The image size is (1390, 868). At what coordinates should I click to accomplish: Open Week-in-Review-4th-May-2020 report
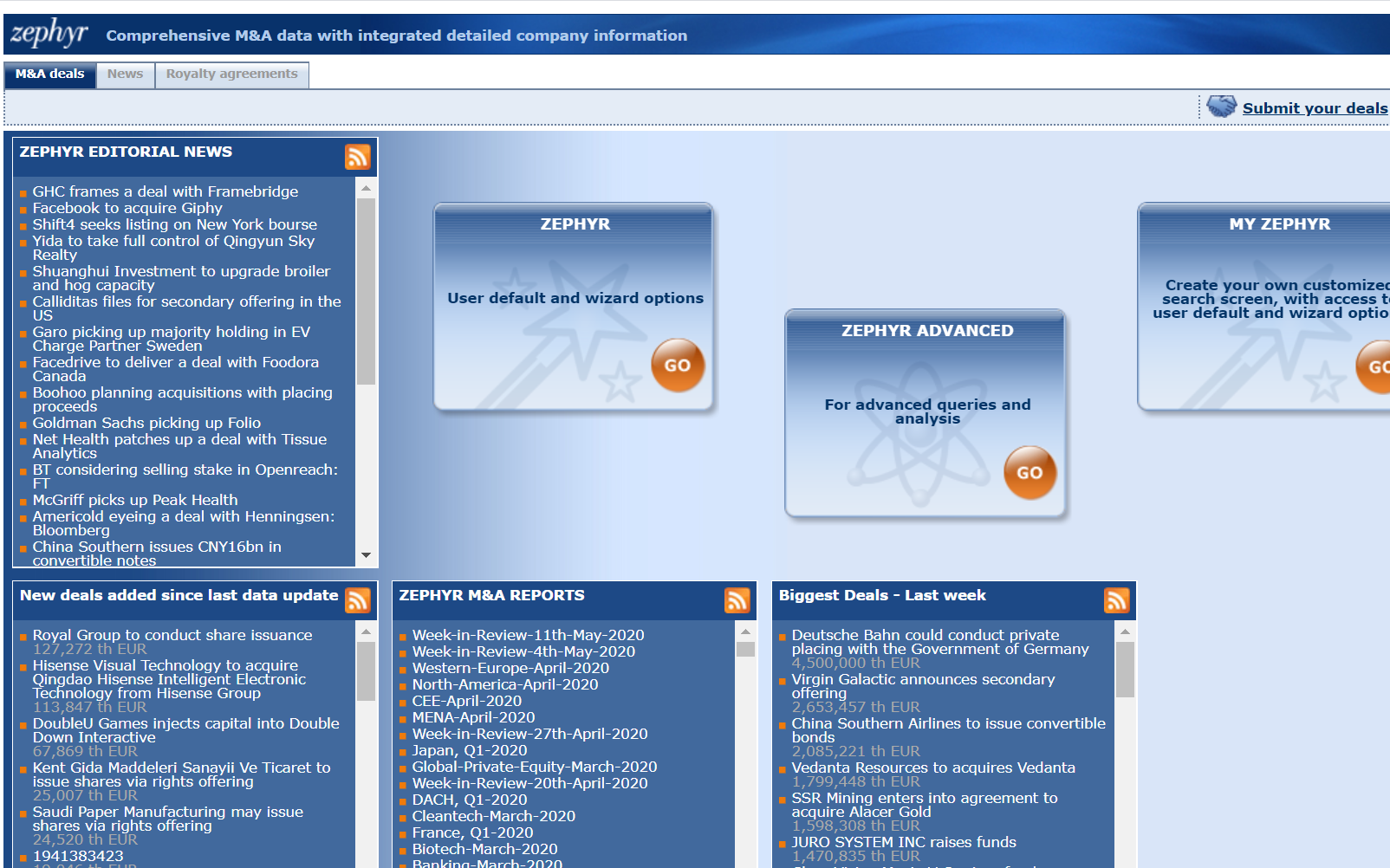click(x=523, y=651)
